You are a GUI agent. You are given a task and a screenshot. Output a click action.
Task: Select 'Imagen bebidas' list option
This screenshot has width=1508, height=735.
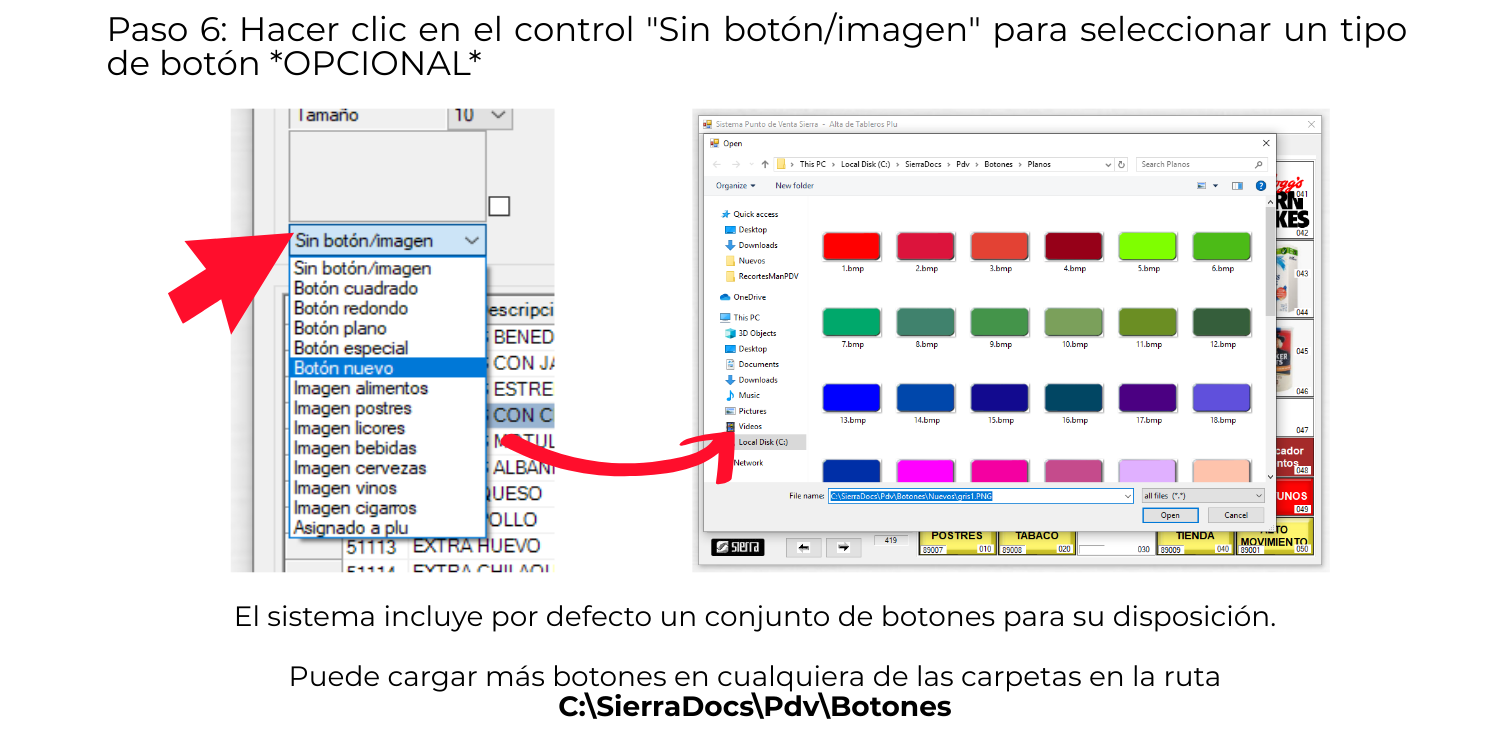[354, 448]
